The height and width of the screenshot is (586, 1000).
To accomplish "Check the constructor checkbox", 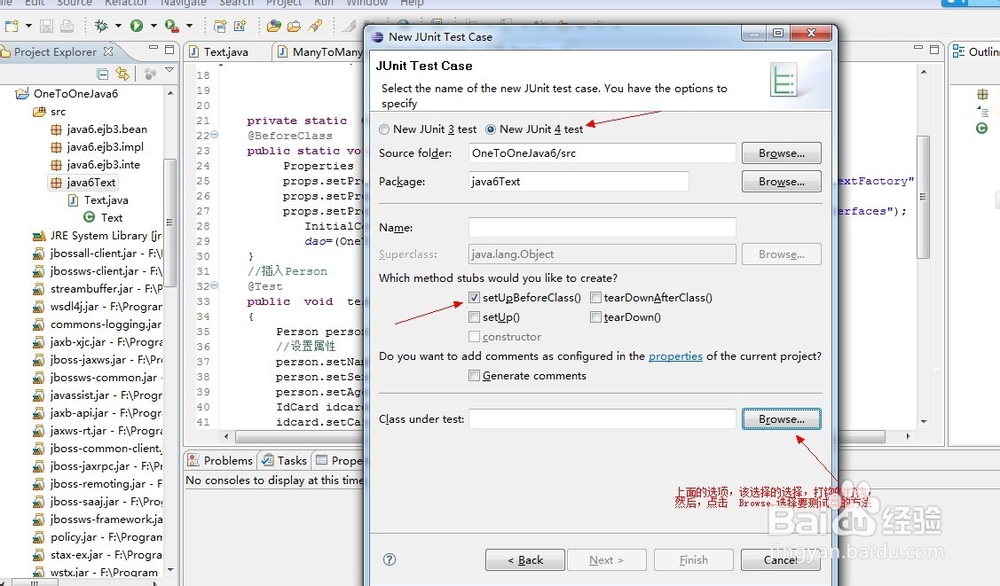I will tap(474, 336).
